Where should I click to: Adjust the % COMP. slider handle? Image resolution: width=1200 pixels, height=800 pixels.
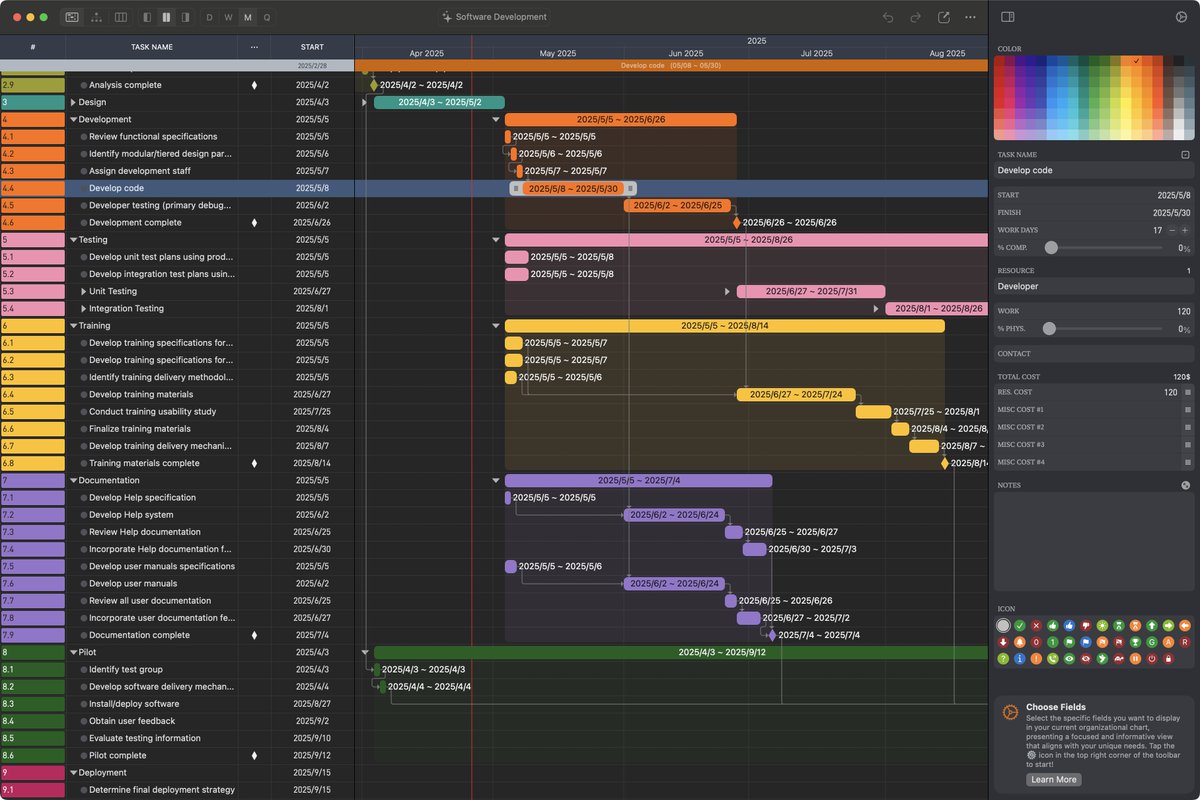tap(1051, 247)
